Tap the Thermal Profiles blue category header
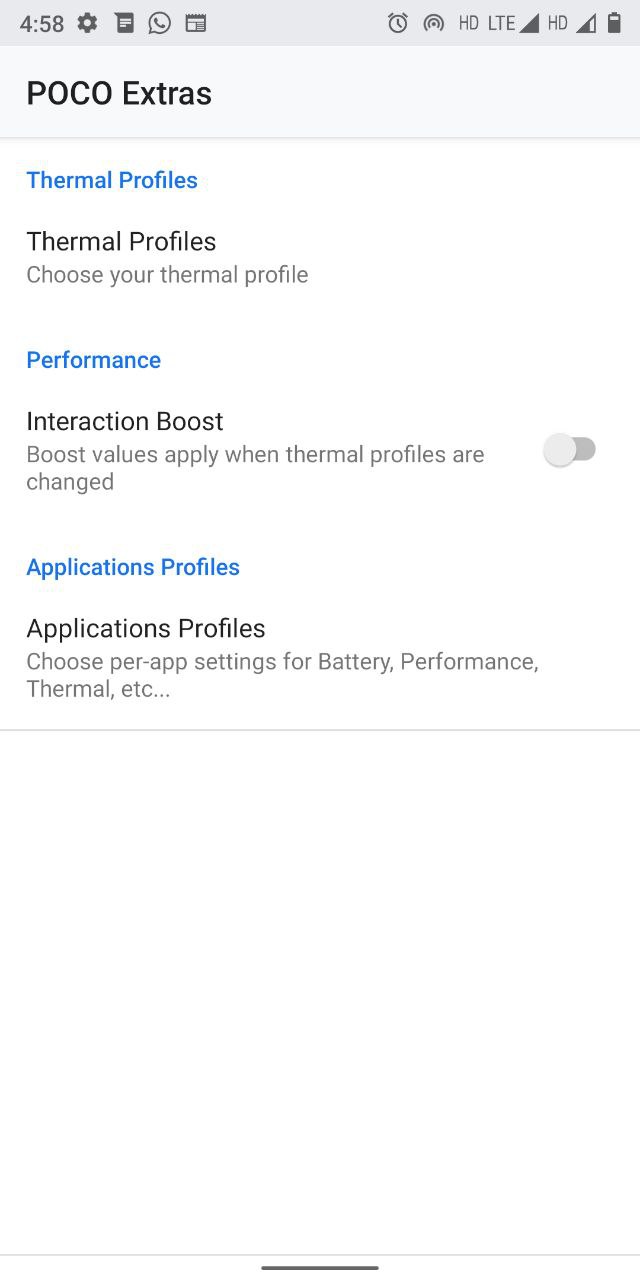 coord(112,180)
